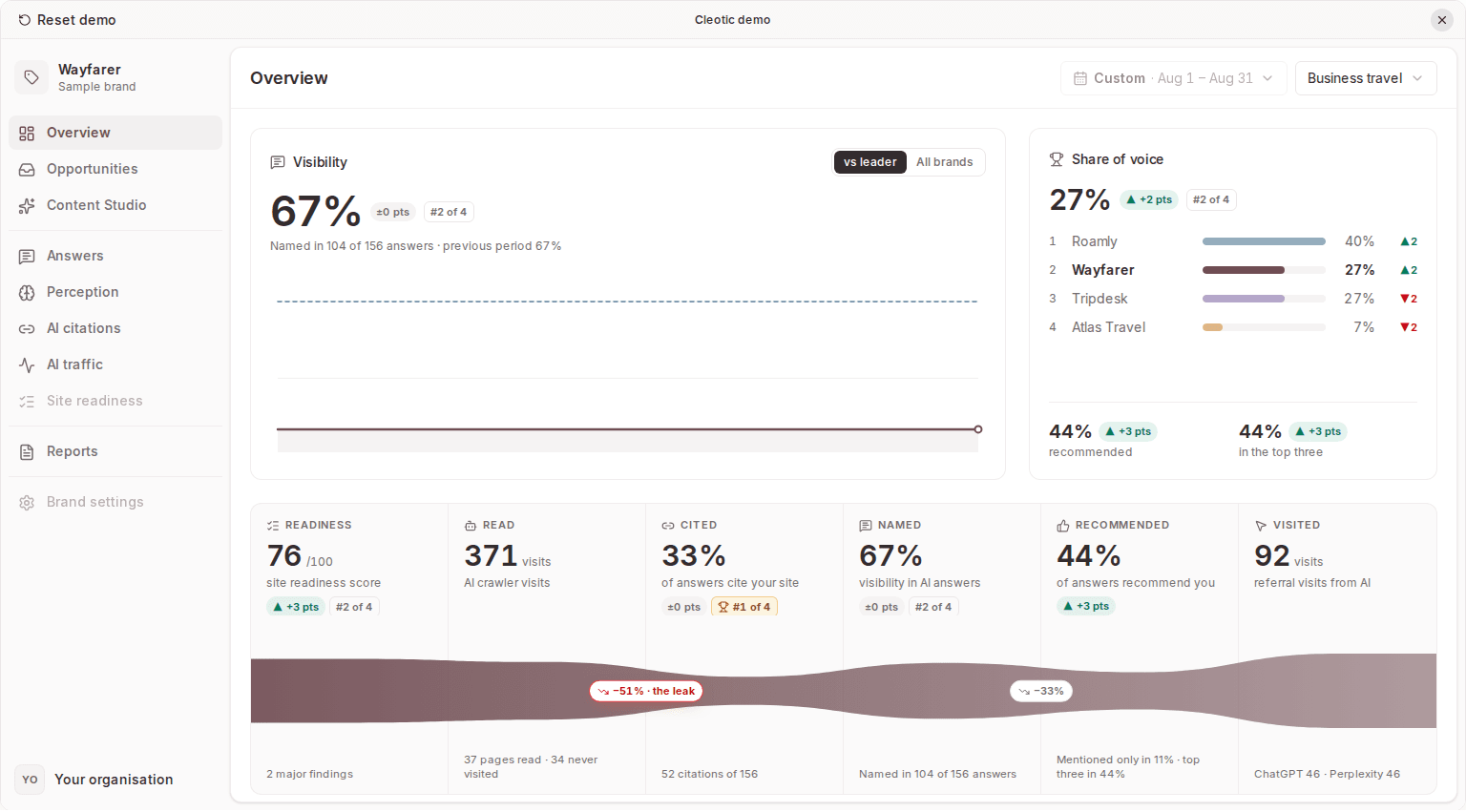Open the Reports page

click(115, 451)
